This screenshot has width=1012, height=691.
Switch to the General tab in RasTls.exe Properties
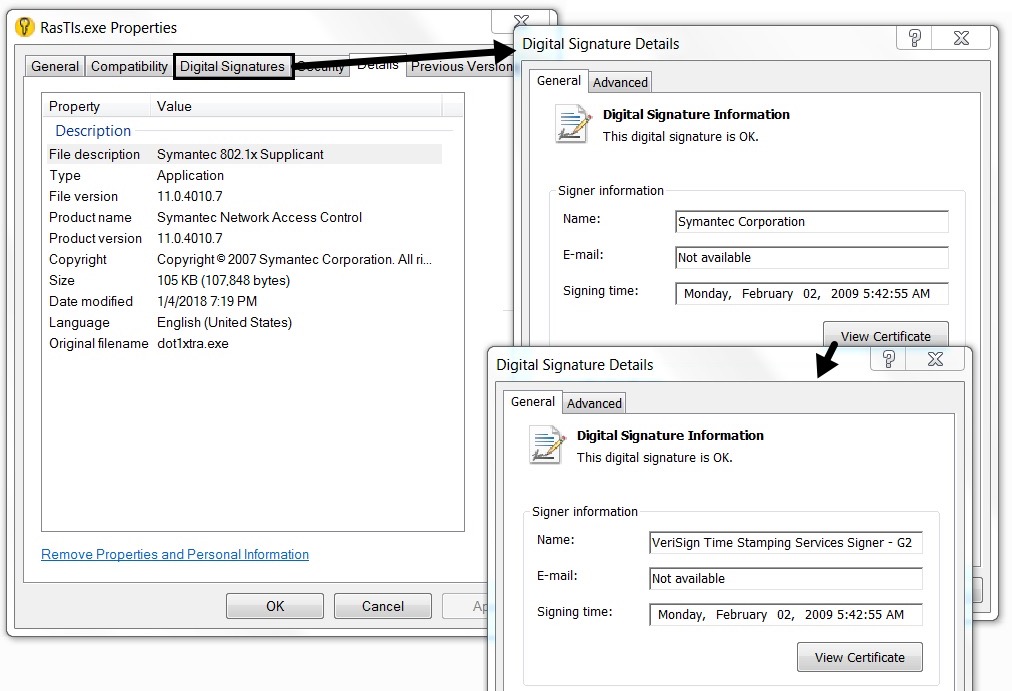click(55, 66)
